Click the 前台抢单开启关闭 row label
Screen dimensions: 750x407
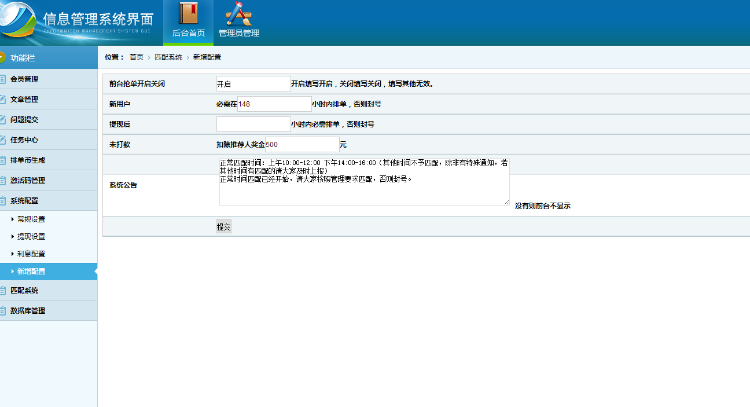pyautogui.click(x=137, y=84)
